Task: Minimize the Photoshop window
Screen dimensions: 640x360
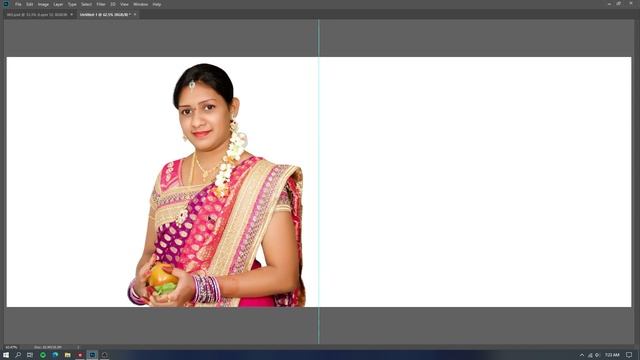Action: [609, 4]
